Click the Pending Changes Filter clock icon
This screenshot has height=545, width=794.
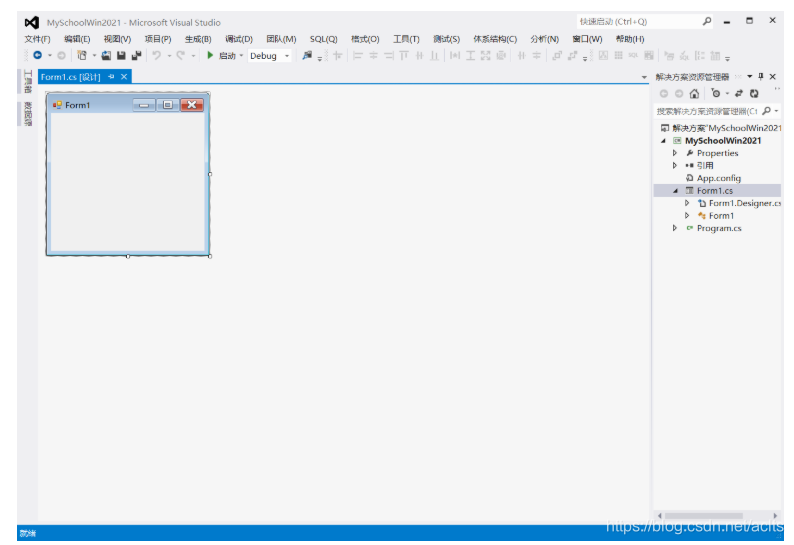tap(716, 94)
